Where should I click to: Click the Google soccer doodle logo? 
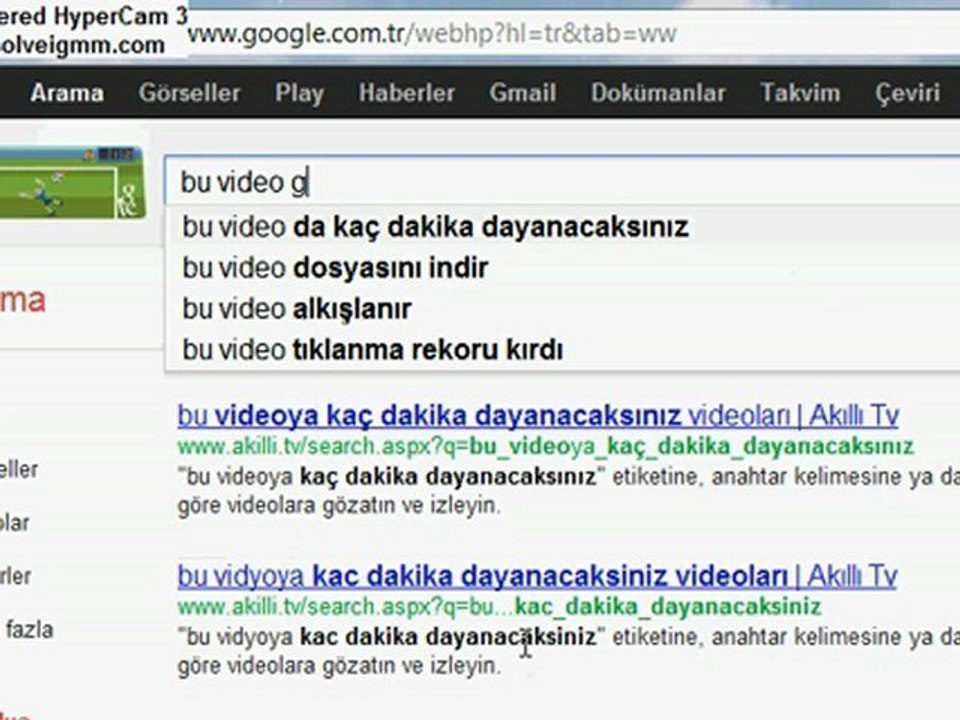pyautogui.click(x=72, y=182)
